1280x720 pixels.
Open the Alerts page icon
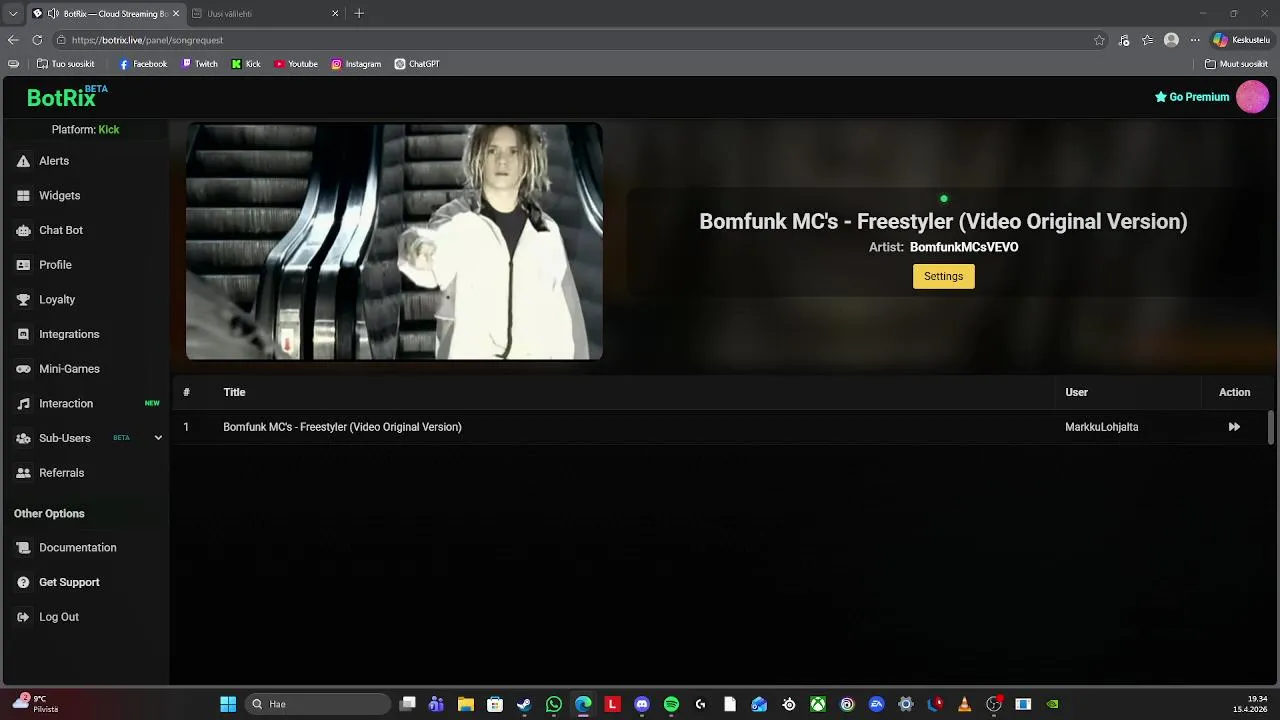[x=23, y=161]
